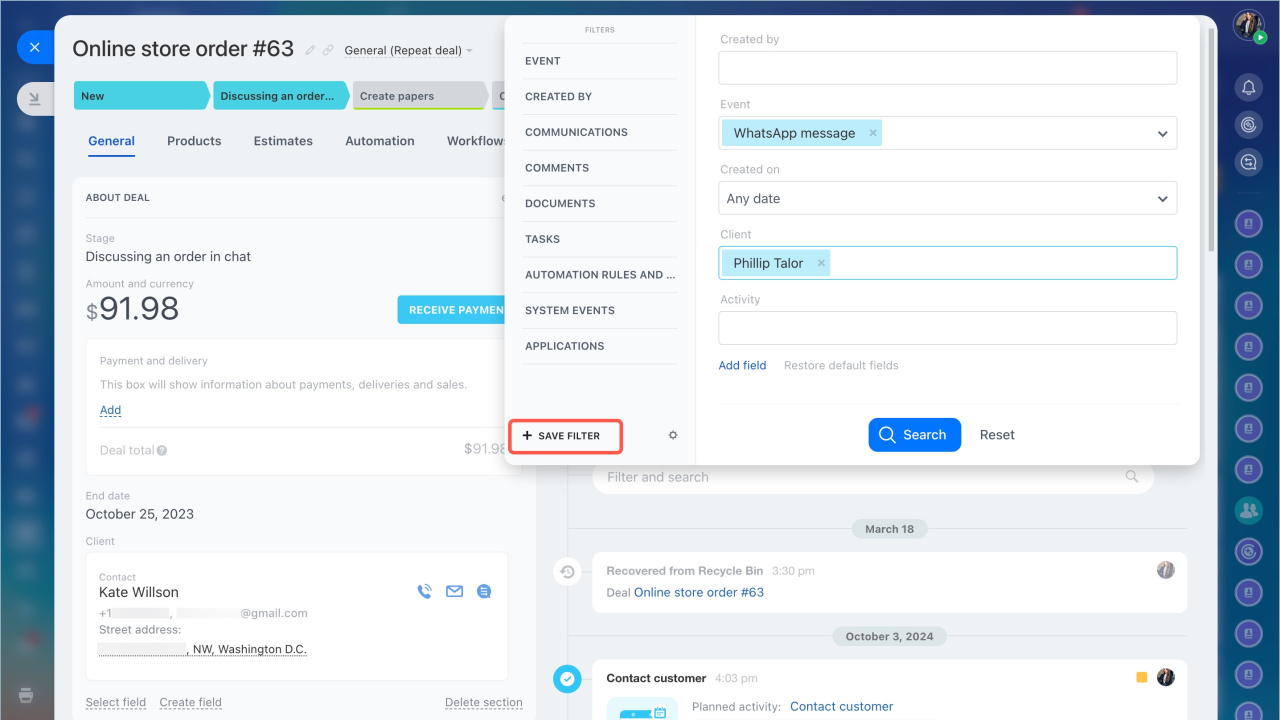Click the filter settings gear icon

click(673, 435)
